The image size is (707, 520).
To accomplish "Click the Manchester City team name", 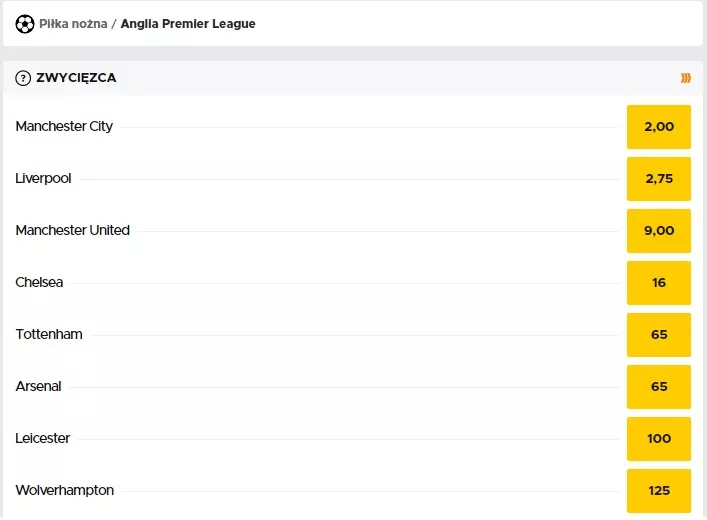I will point(64,127).
